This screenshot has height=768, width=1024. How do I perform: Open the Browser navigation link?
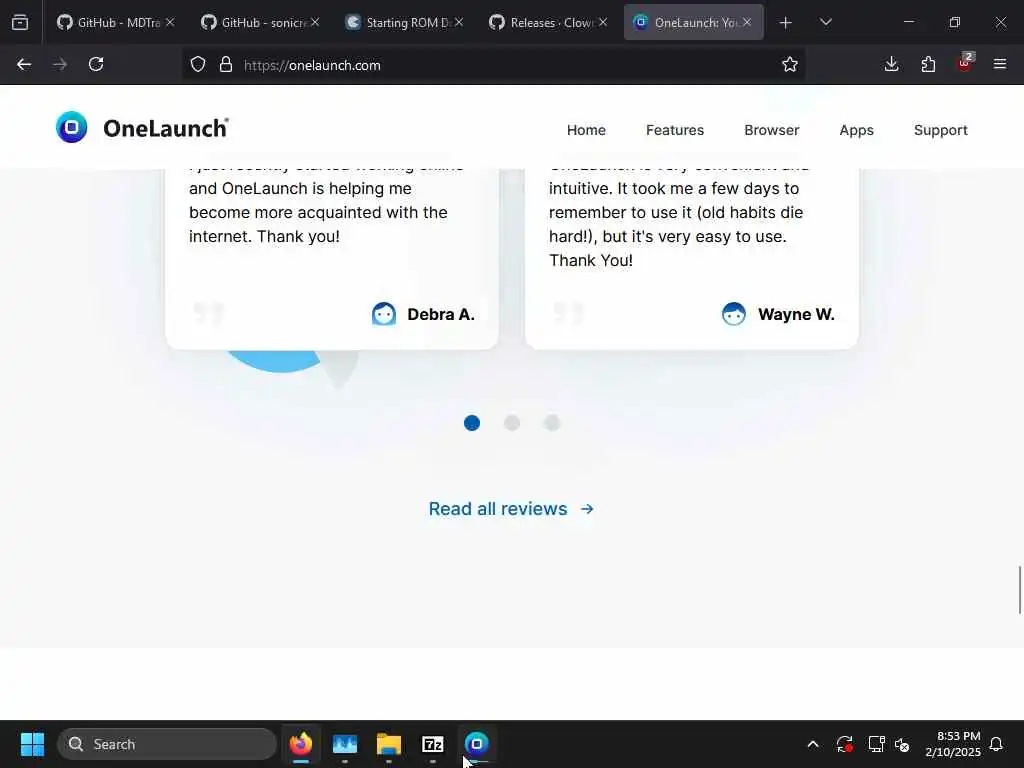(771, 130)
